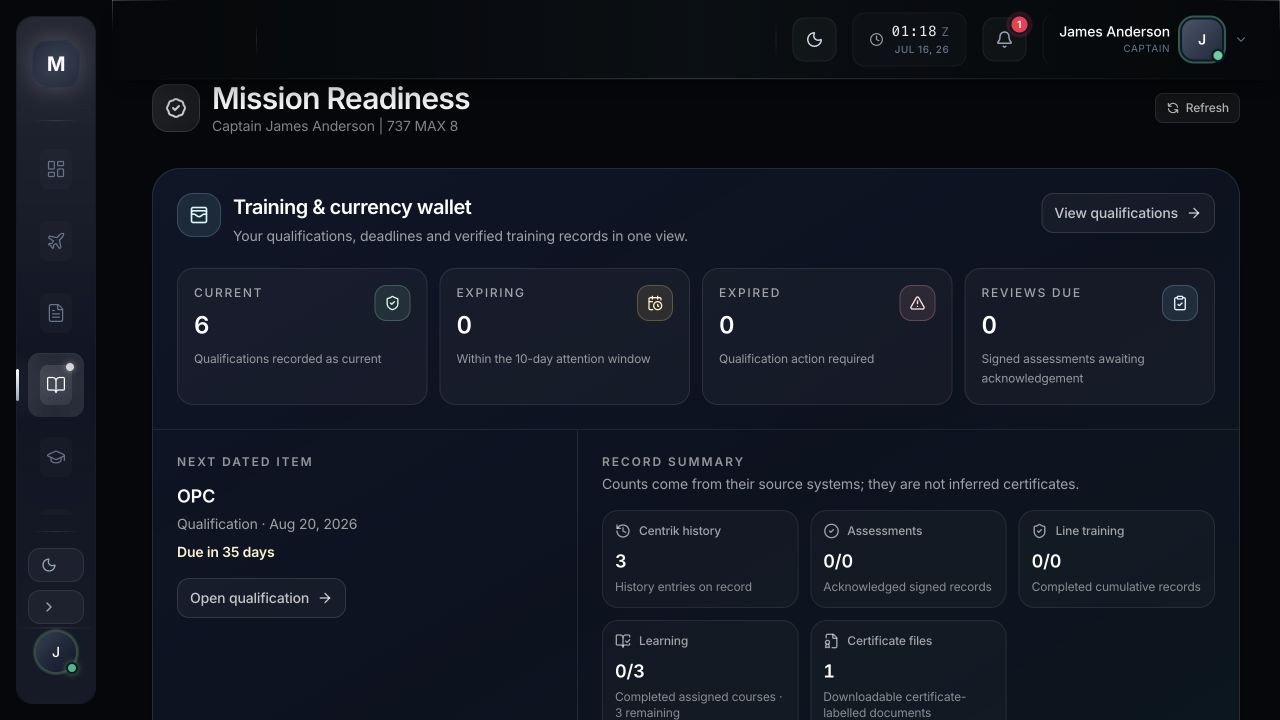Viewport: 1280px width, 720px height.
Task: Click the Mission Readiness checkmark badge icon
Action: (x=176, y=108)
